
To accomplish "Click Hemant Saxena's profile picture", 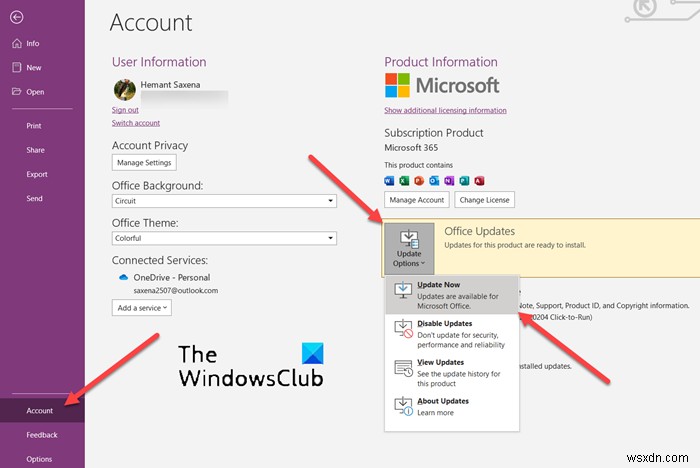I will pyautogui.click(x=125, y=90).
